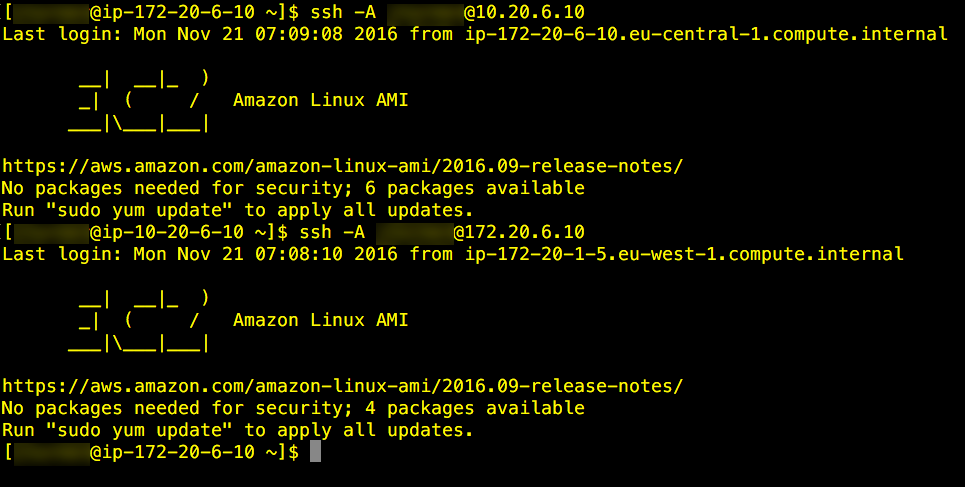Image resolution: width=965 pixels, height=487 pixels.
Task: Click the eu-west-1 hostname in last login
Action: (684, 254)
